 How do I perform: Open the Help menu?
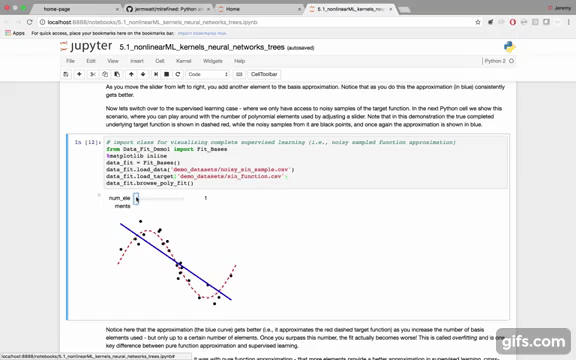(x=239, y=61)
